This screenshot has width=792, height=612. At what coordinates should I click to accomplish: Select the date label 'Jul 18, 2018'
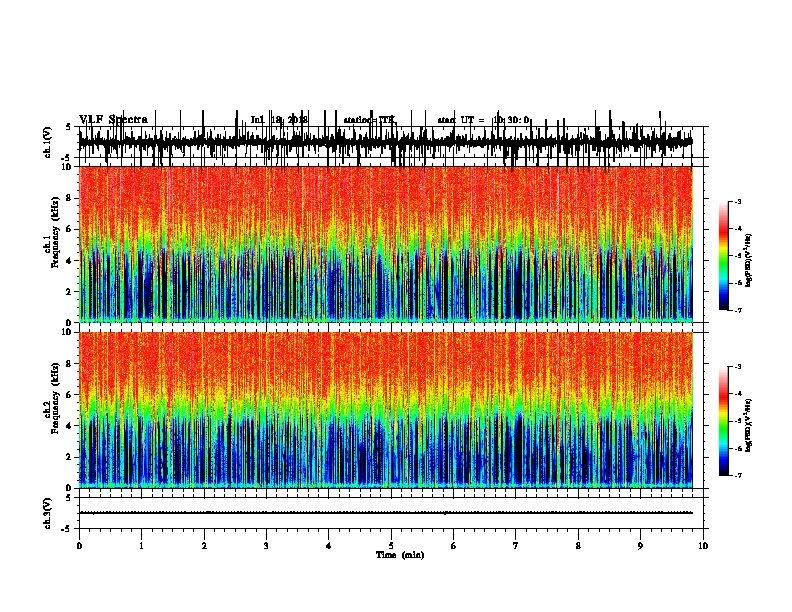(279, 120)
